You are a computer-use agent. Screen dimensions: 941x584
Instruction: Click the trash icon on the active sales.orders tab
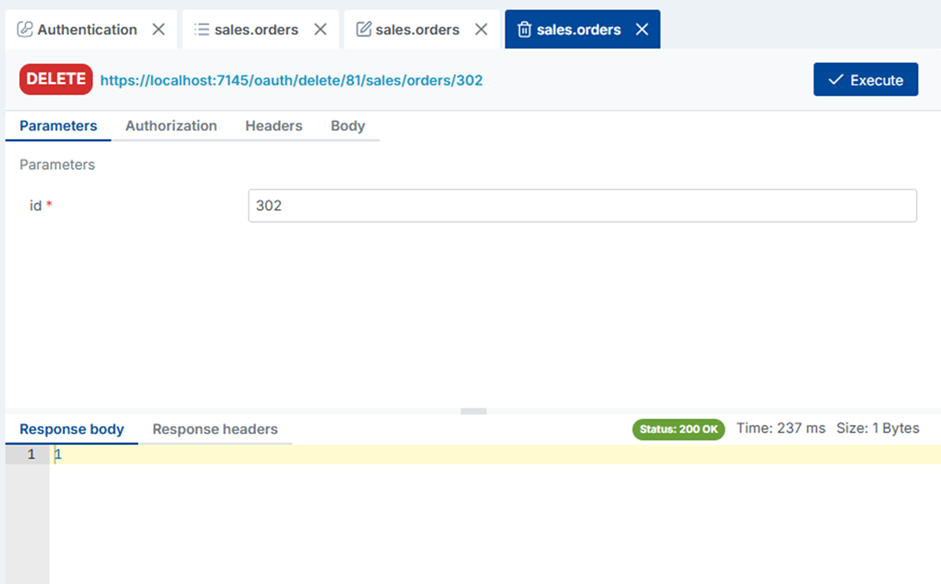tap(524, 29)
